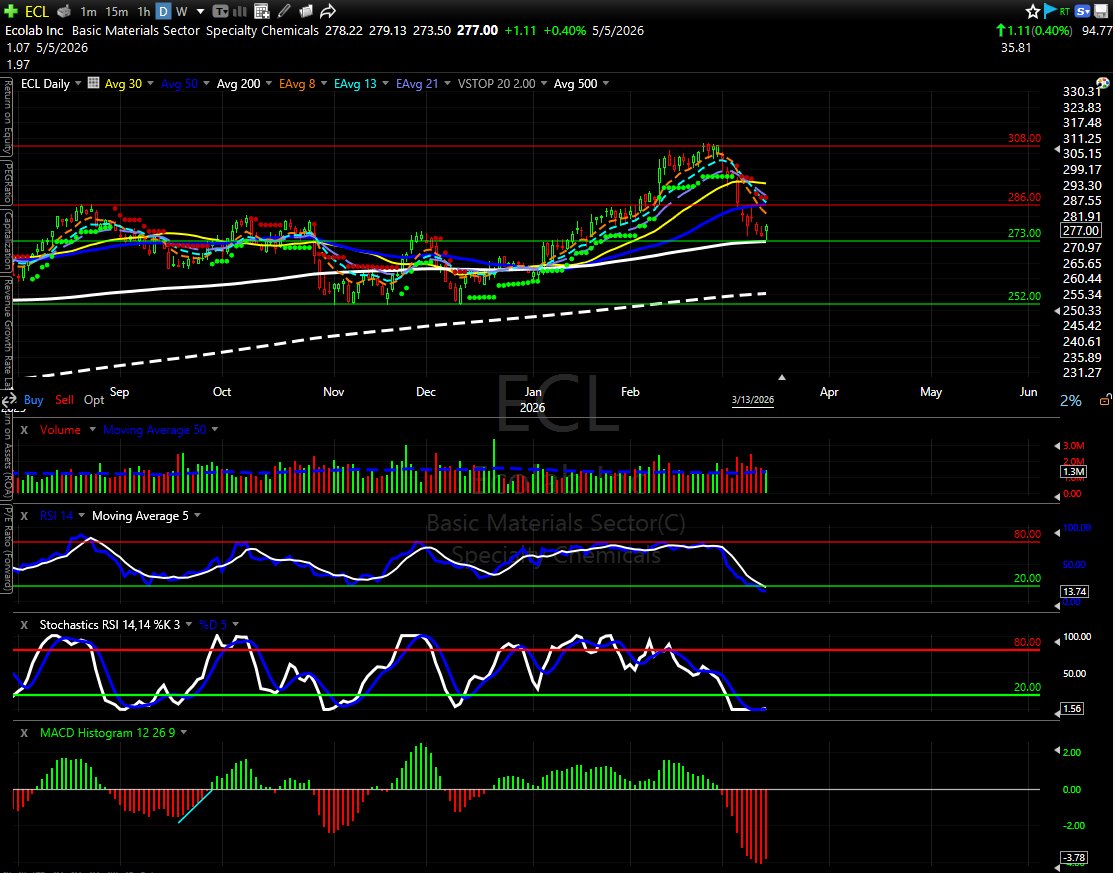
Task: Click the Buy button
Action: pos(33,400)
